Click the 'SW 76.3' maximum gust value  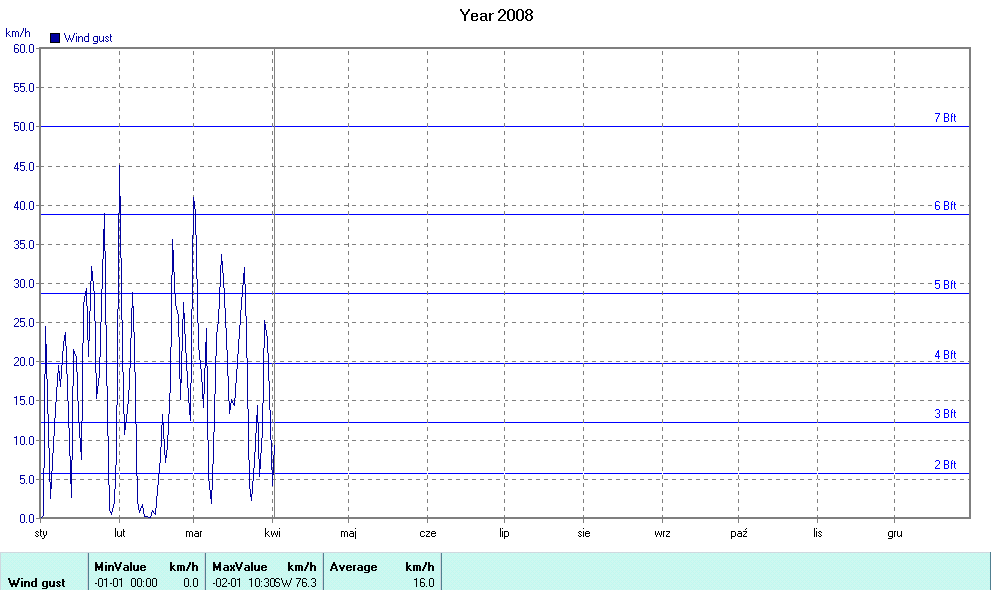point(296,582)
